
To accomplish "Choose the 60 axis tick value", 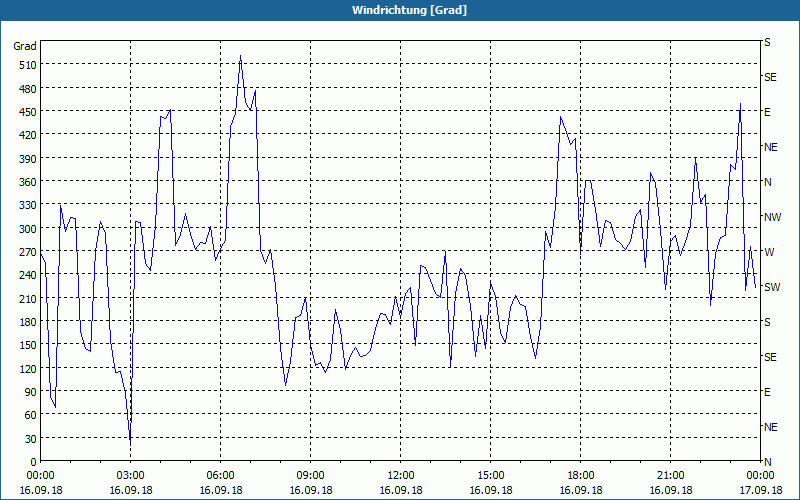I will [x=31, y=415].
